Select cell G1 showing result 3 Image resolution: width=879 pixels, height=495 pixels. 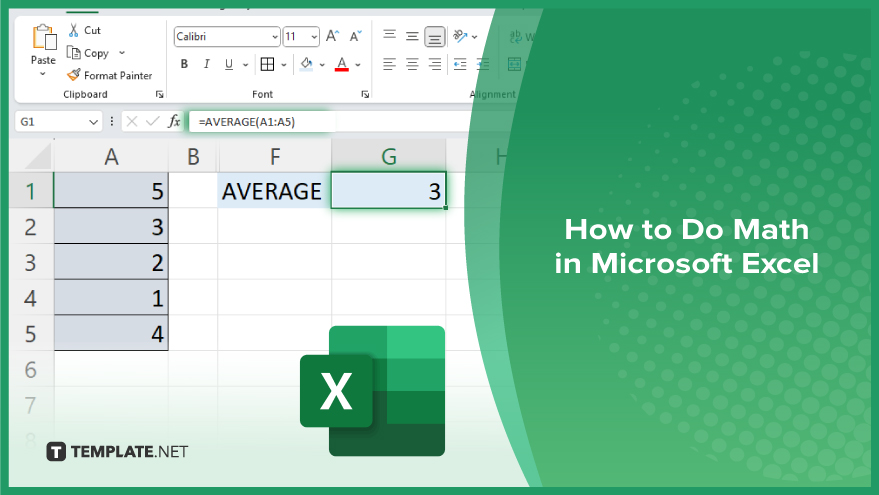pos(388,191)
